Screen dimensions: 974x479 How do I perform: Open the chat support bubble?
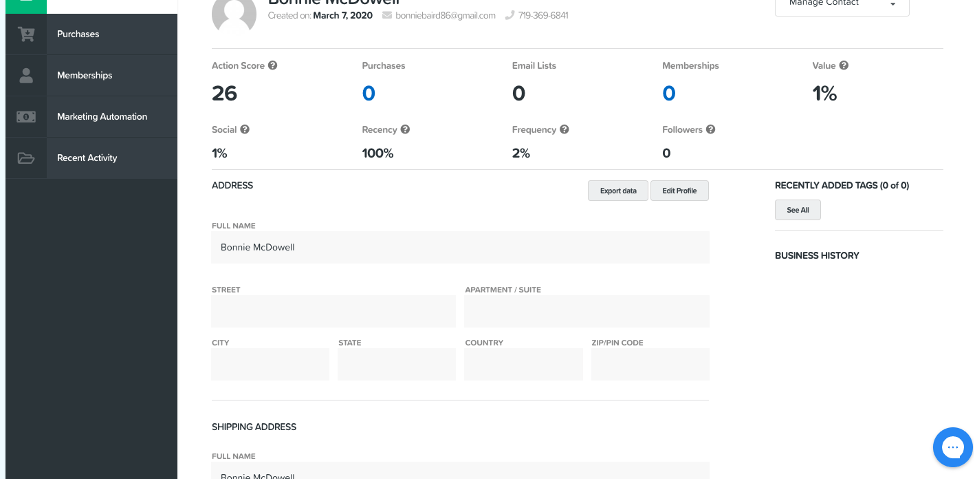click(x=952, y=447)
